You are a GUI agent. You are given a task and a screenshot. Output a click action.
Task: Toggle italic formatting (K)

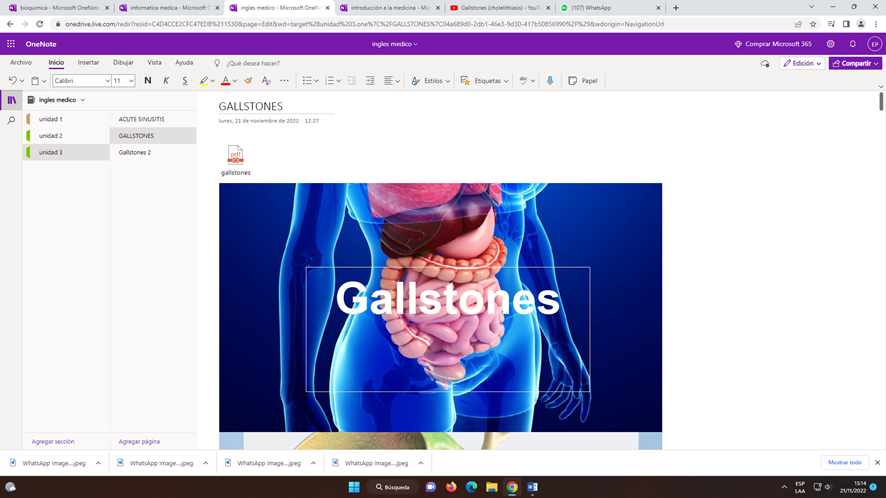[x=166, y=81]
